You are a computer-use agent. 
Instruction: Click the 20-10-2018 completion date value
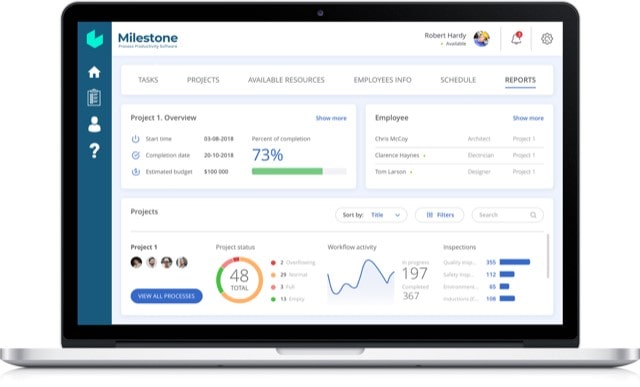(x=219, y=155)
